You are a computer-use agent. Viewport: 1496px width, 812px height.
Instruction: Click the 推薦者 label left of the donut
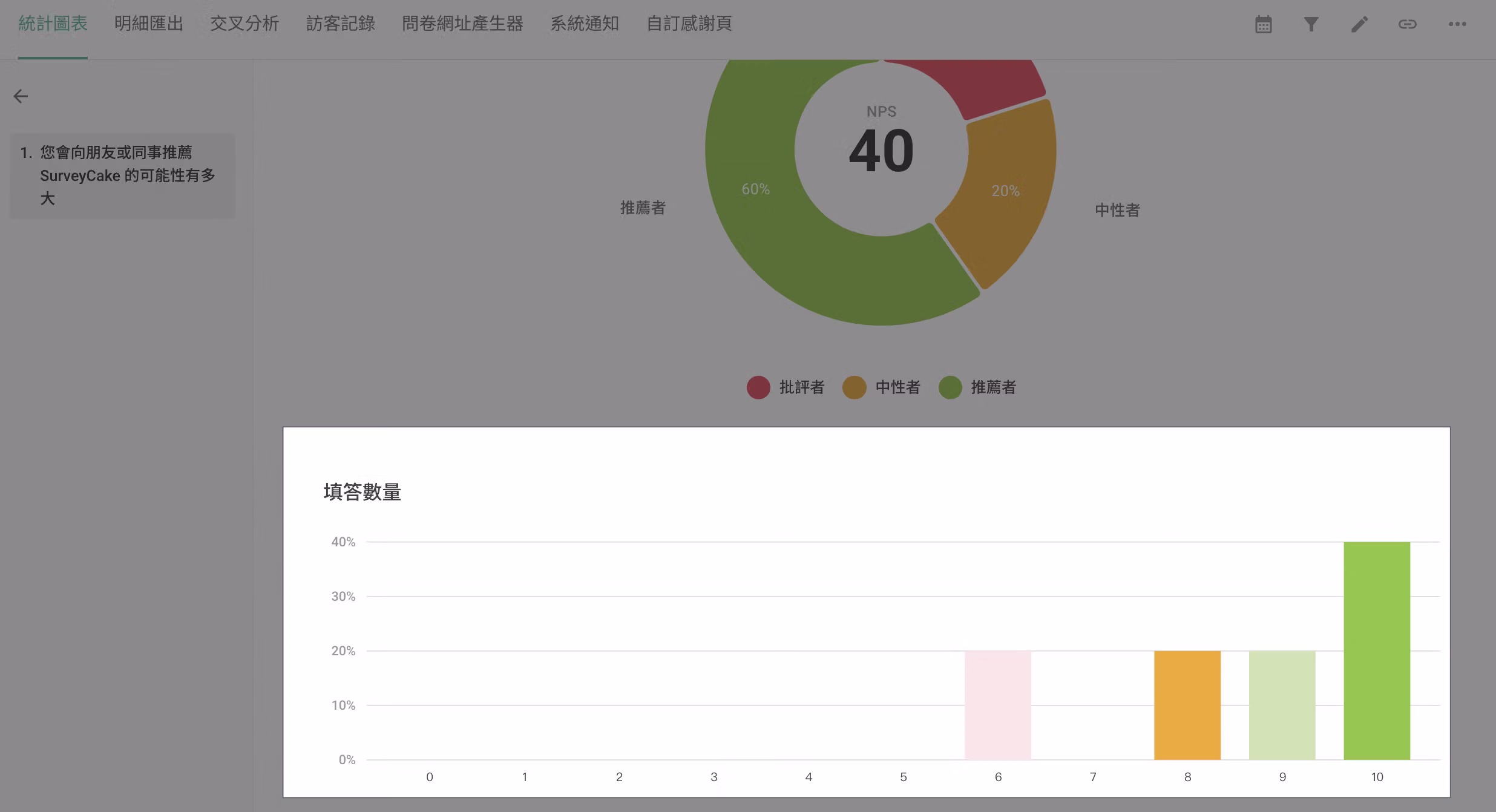tap(643, 208)
